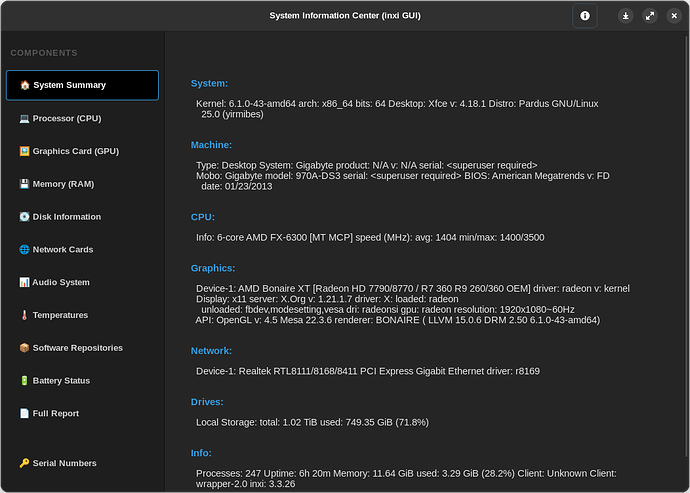Click the "Network:" section heading
Screen dimensions: 690x493
click(211, 351)
